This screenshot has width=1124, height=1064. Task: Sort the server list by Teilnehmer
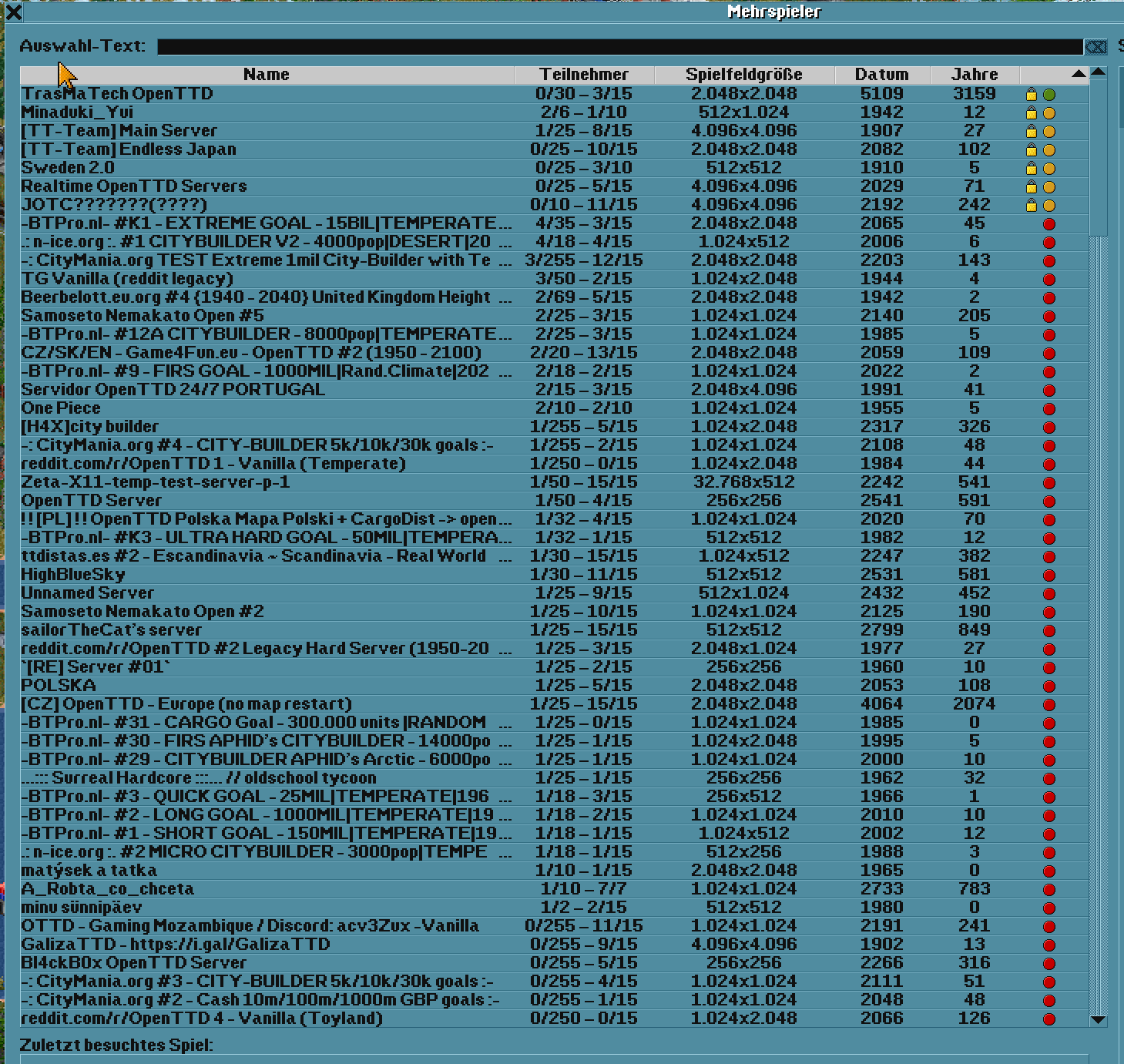[584, 75]
